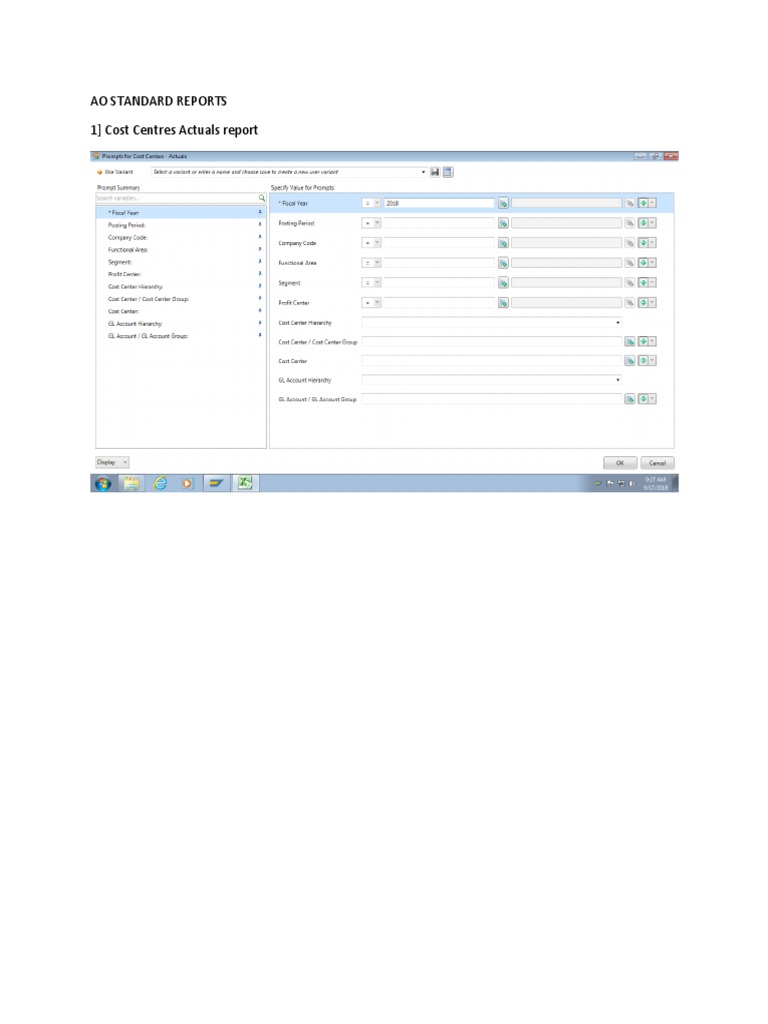Viewport: 768px width, 1024px height.
Task: Select Fiscal Year in Prompt Summary
Action: tap(181, 213)
